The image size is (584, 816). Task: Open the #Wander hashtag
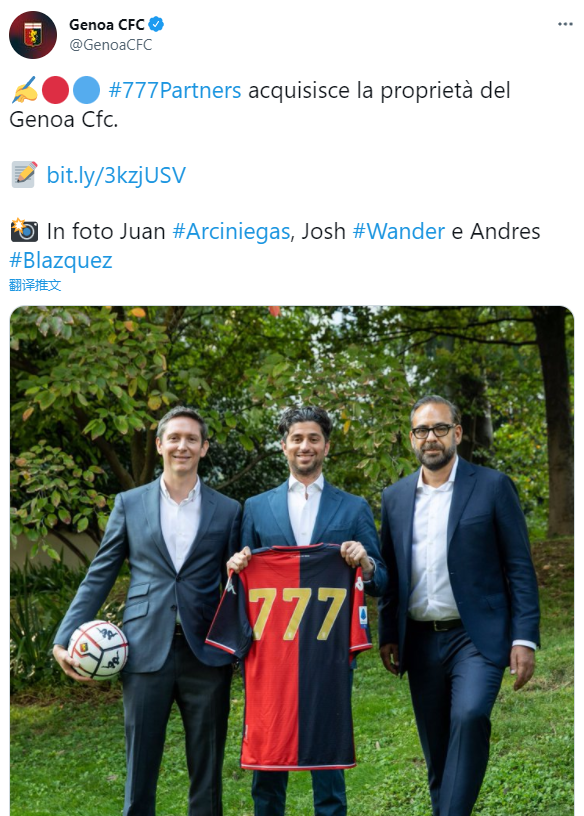click(x=399, y=232)
